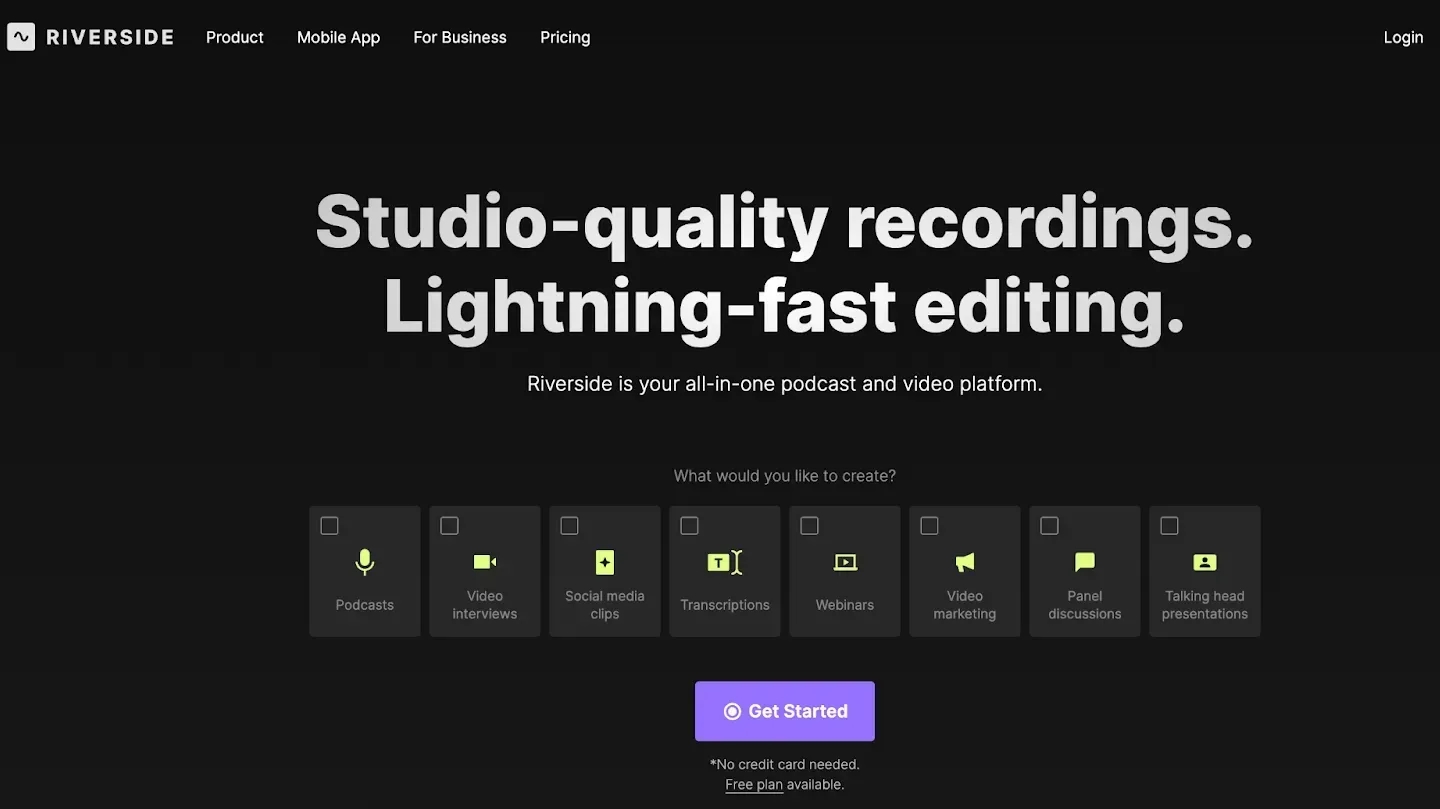
Task: Check the Transcriptions checkbox
Action: (x=690, y=526)
